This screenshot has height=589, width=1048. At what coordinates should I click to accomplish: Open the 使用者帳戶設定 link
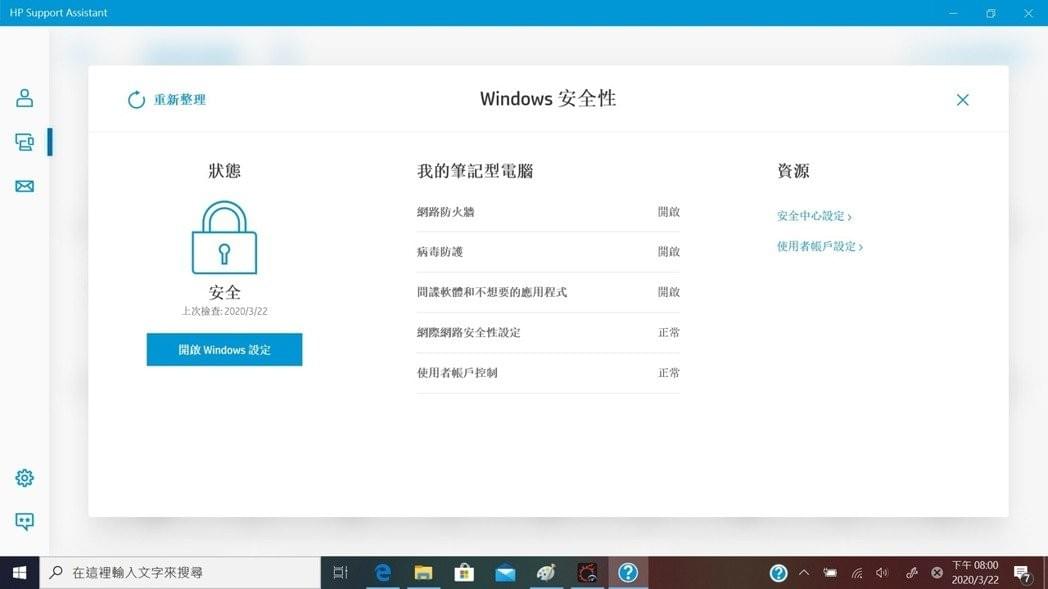819,247
